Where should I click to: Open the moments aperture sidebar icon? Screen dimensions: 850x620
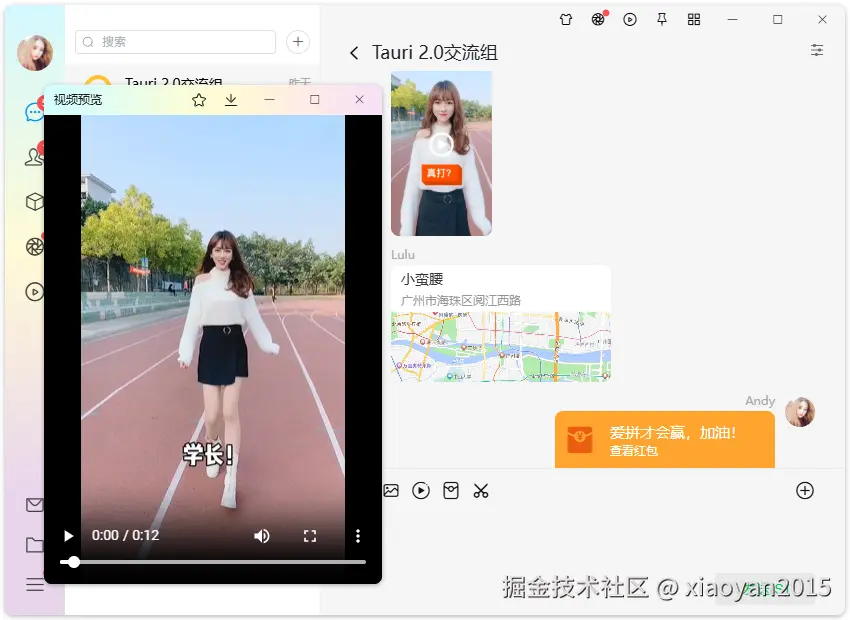click(x=34, y=247)
